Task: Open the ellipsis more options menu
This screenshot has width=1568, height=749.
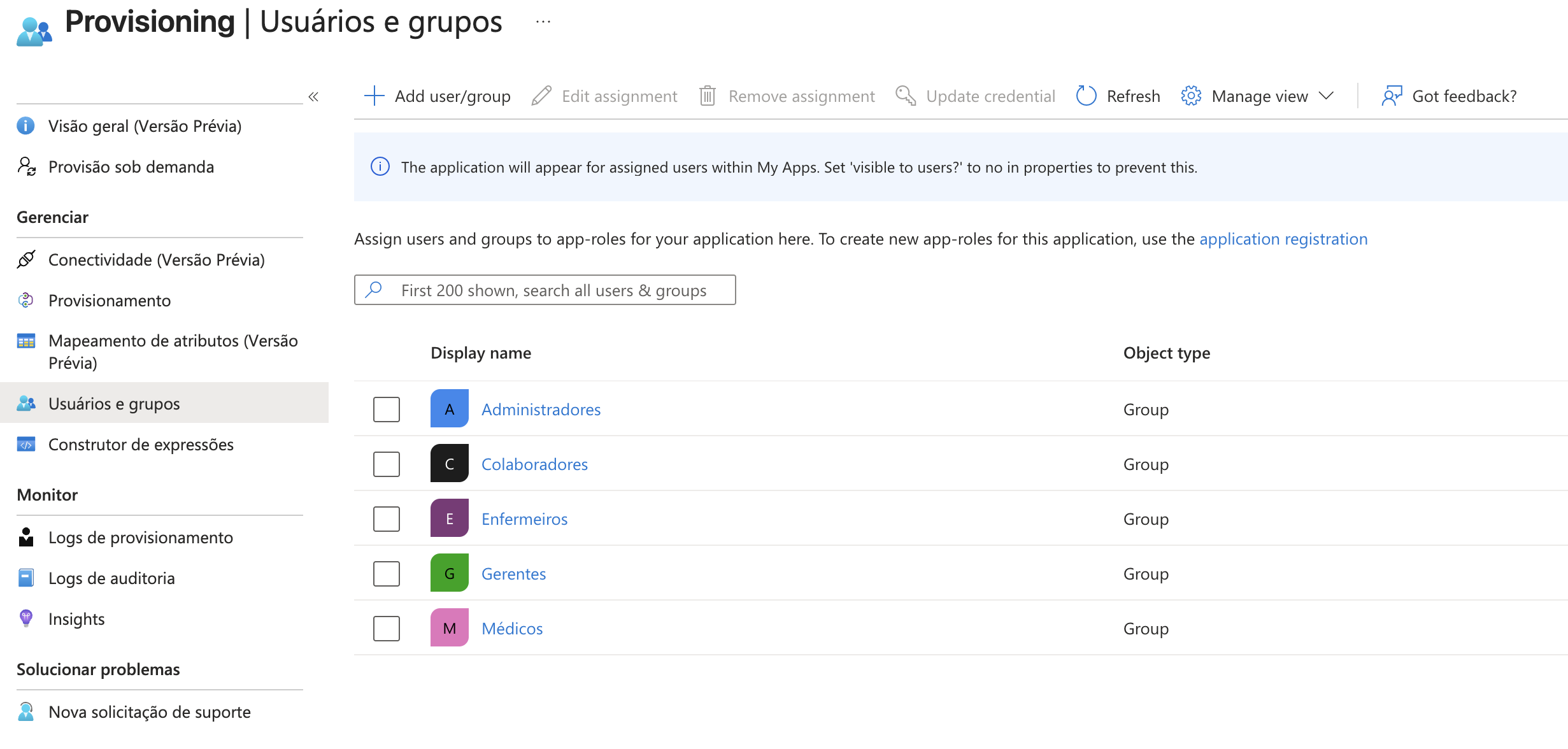Action: tap(543, 22)
